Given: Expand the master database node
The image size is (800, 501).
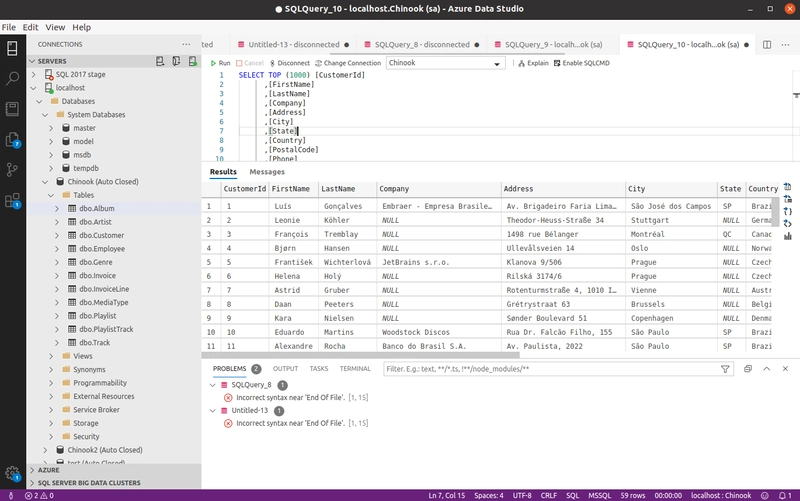Looking at the screenshot, I should [51, 128].
